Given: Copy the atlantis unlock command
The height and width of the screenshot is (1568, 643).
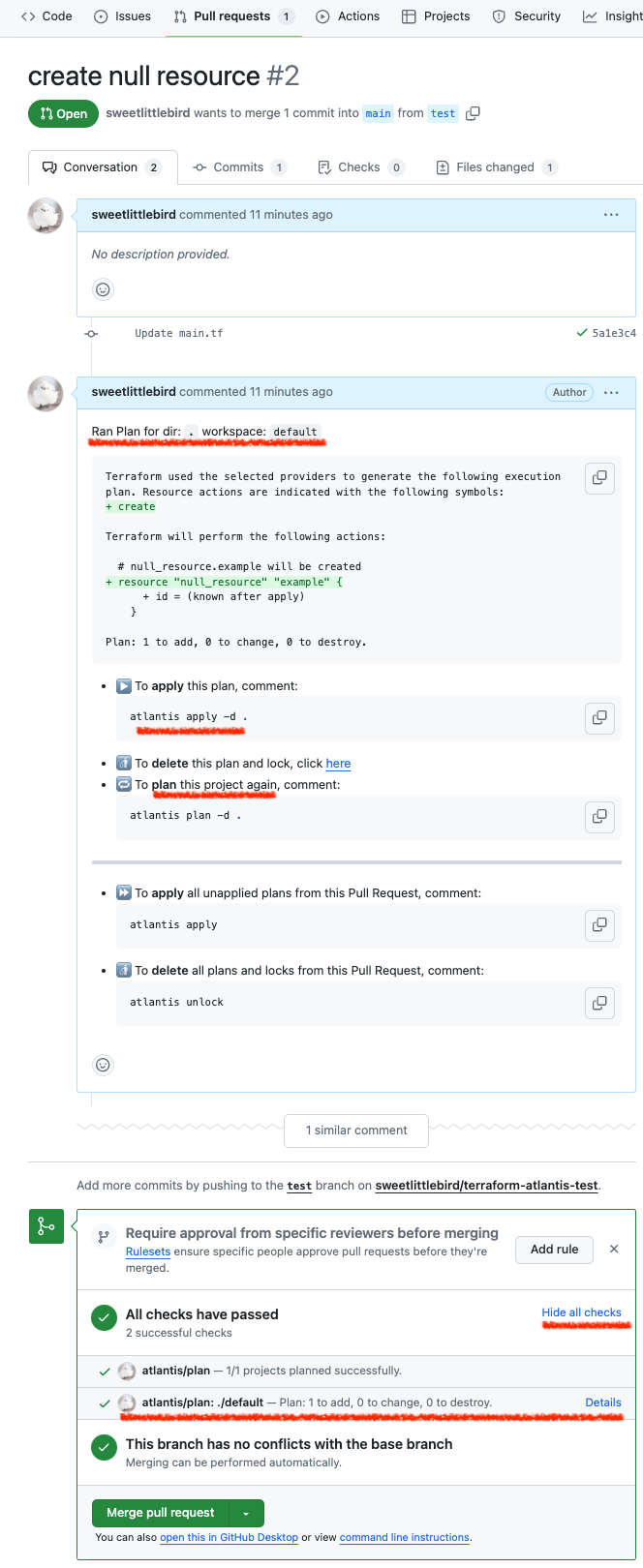Looking at the screenshot, I should coord(600,1003).
